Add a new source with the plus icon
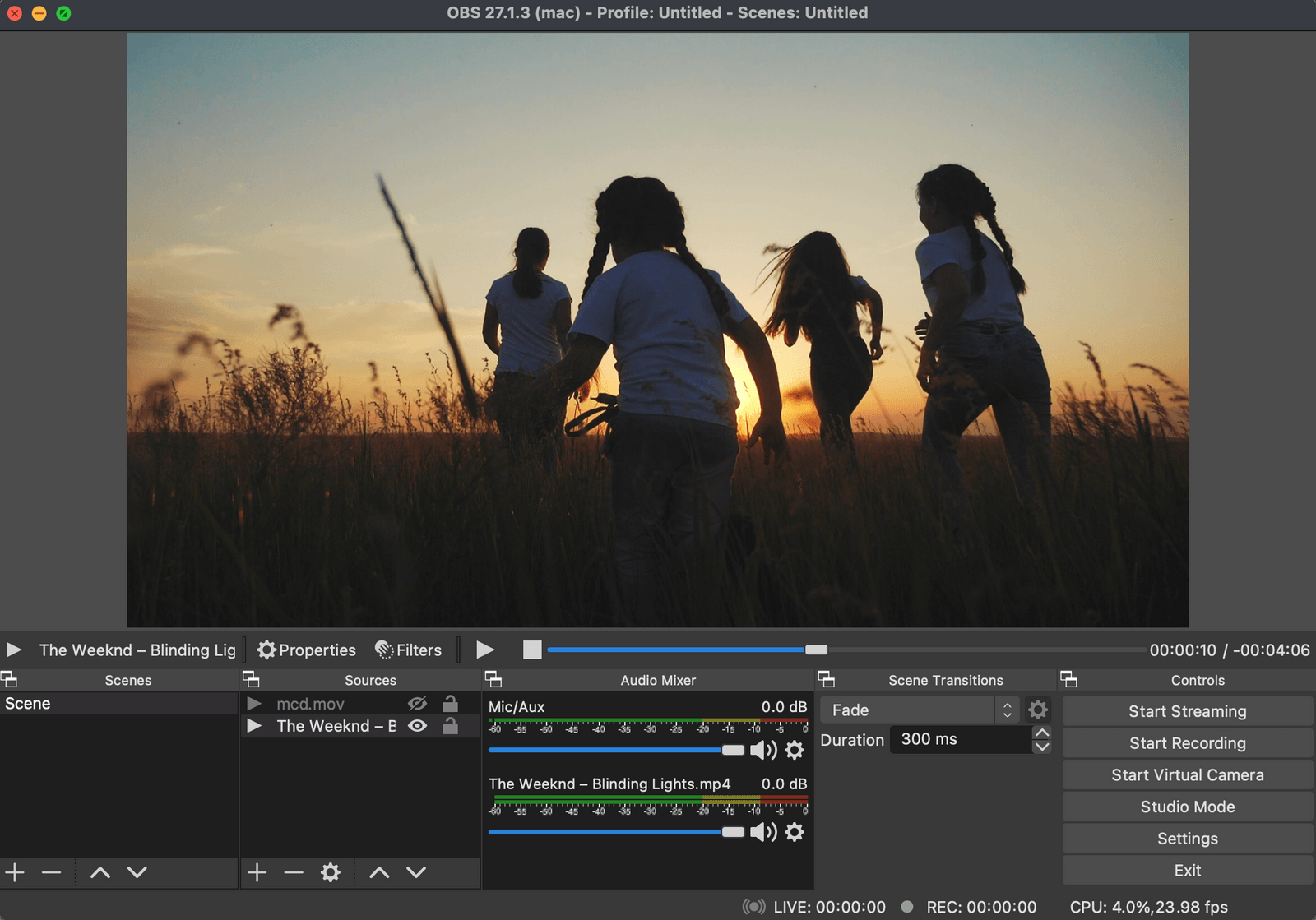 point(257,872)
